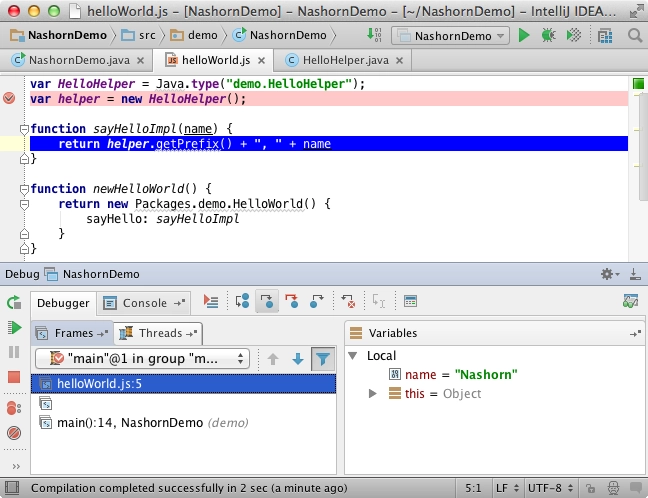The width and height of the screenshot is (648, 498).
Task: Click the green inspection status square in the editor
Action: (638, 84)
